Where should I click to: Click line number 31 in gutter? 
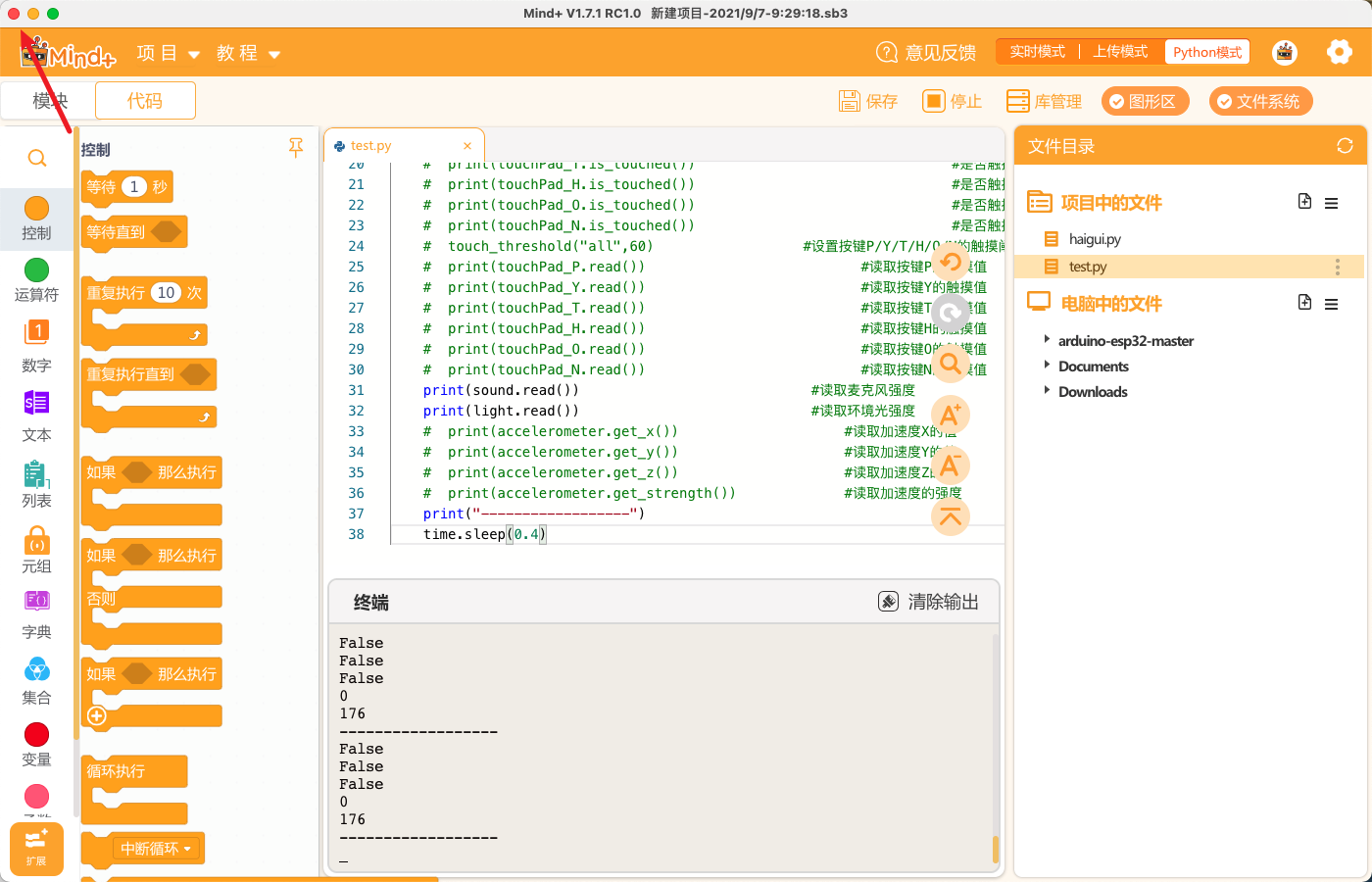(x=357, y=390)
